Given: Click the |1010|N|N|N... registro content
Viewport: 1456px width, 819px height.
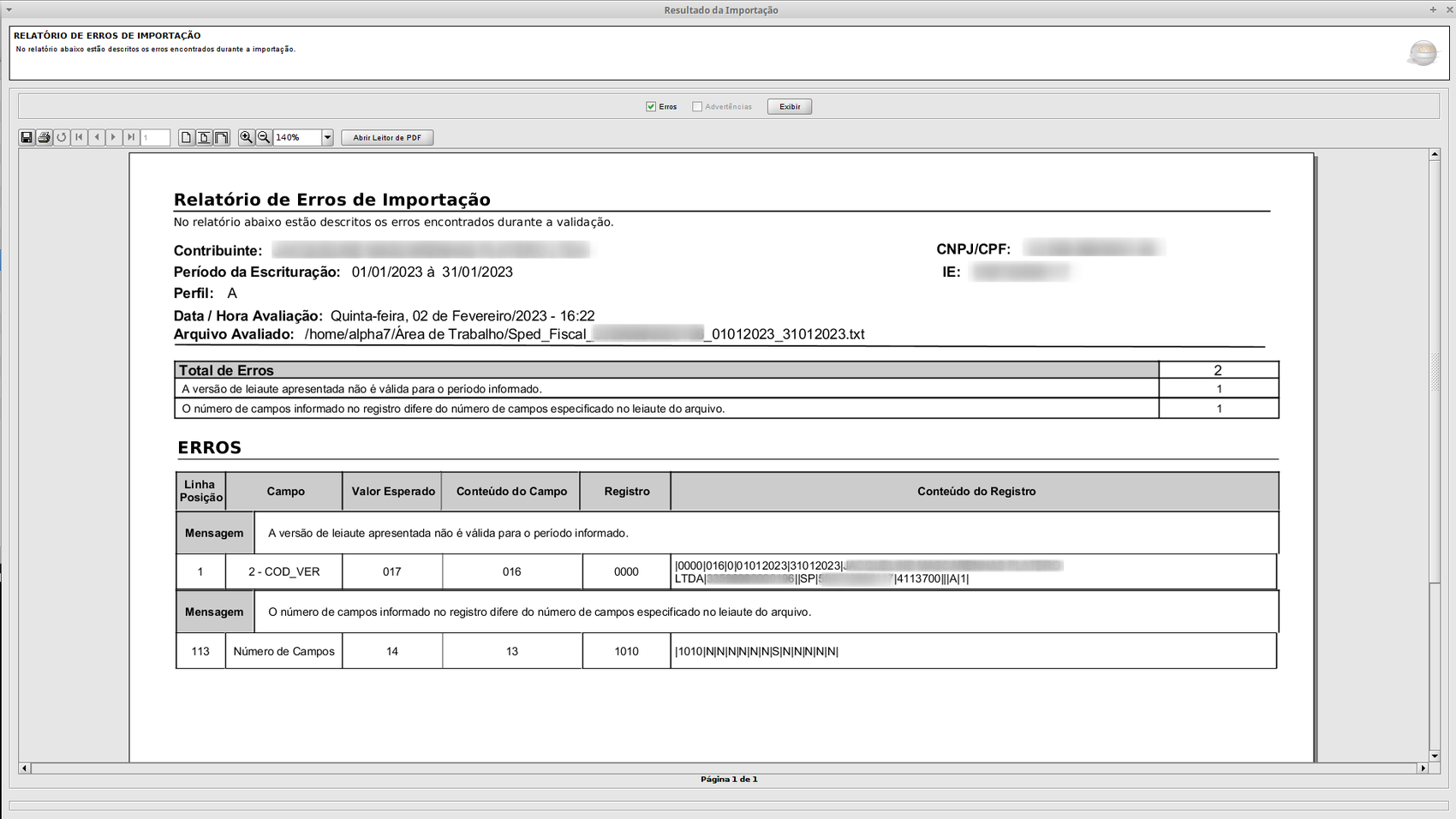Looking at the screenshot, I should pyautogui.click(x=757, y=652).
